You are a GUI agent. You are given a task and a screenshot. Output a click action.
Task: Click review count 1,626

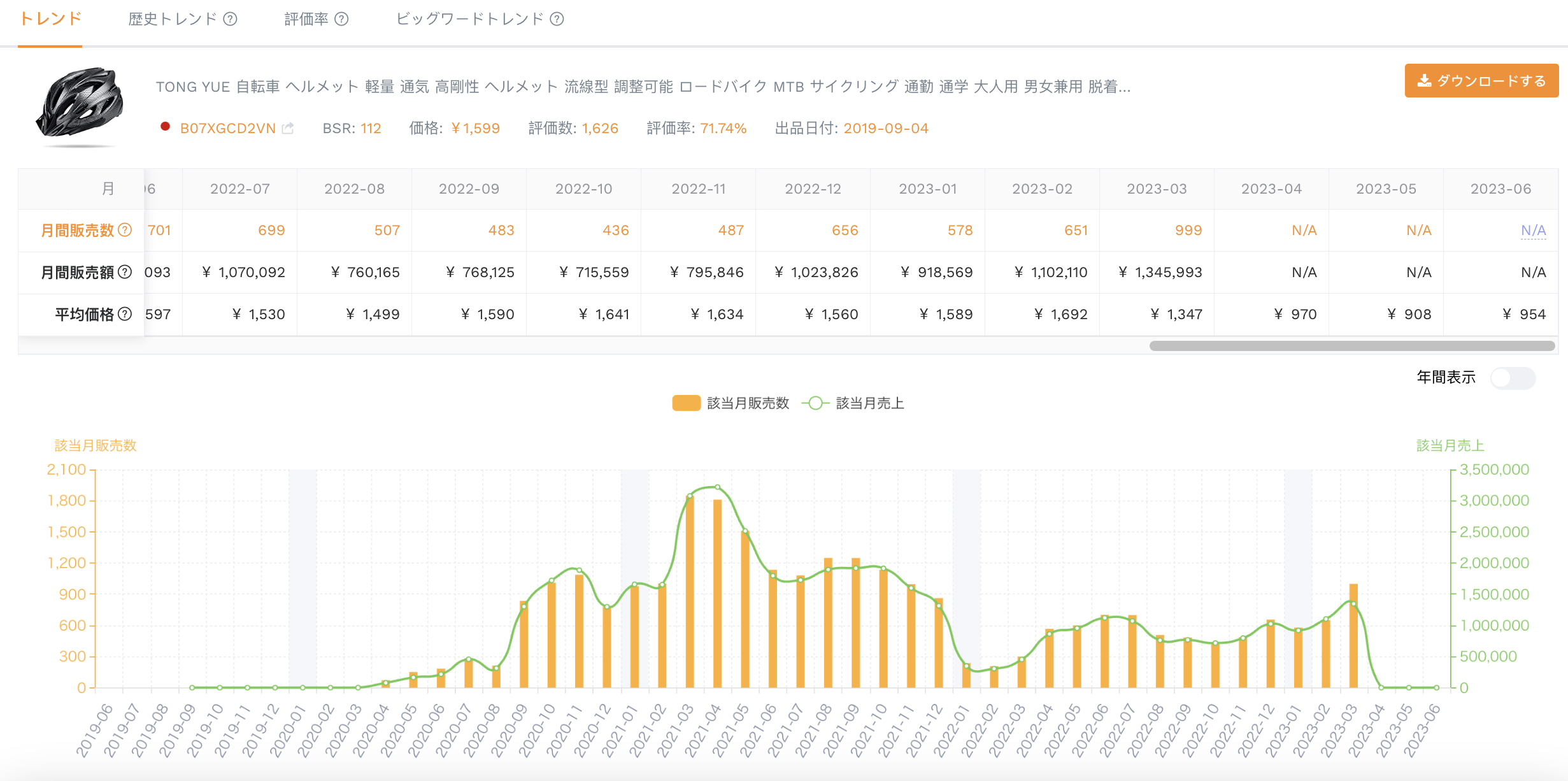(600, 128)
